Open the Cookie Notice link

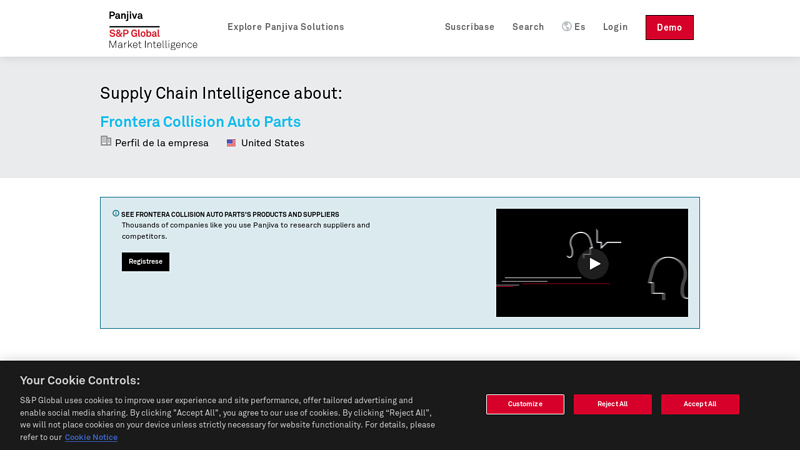click(91, 437)
